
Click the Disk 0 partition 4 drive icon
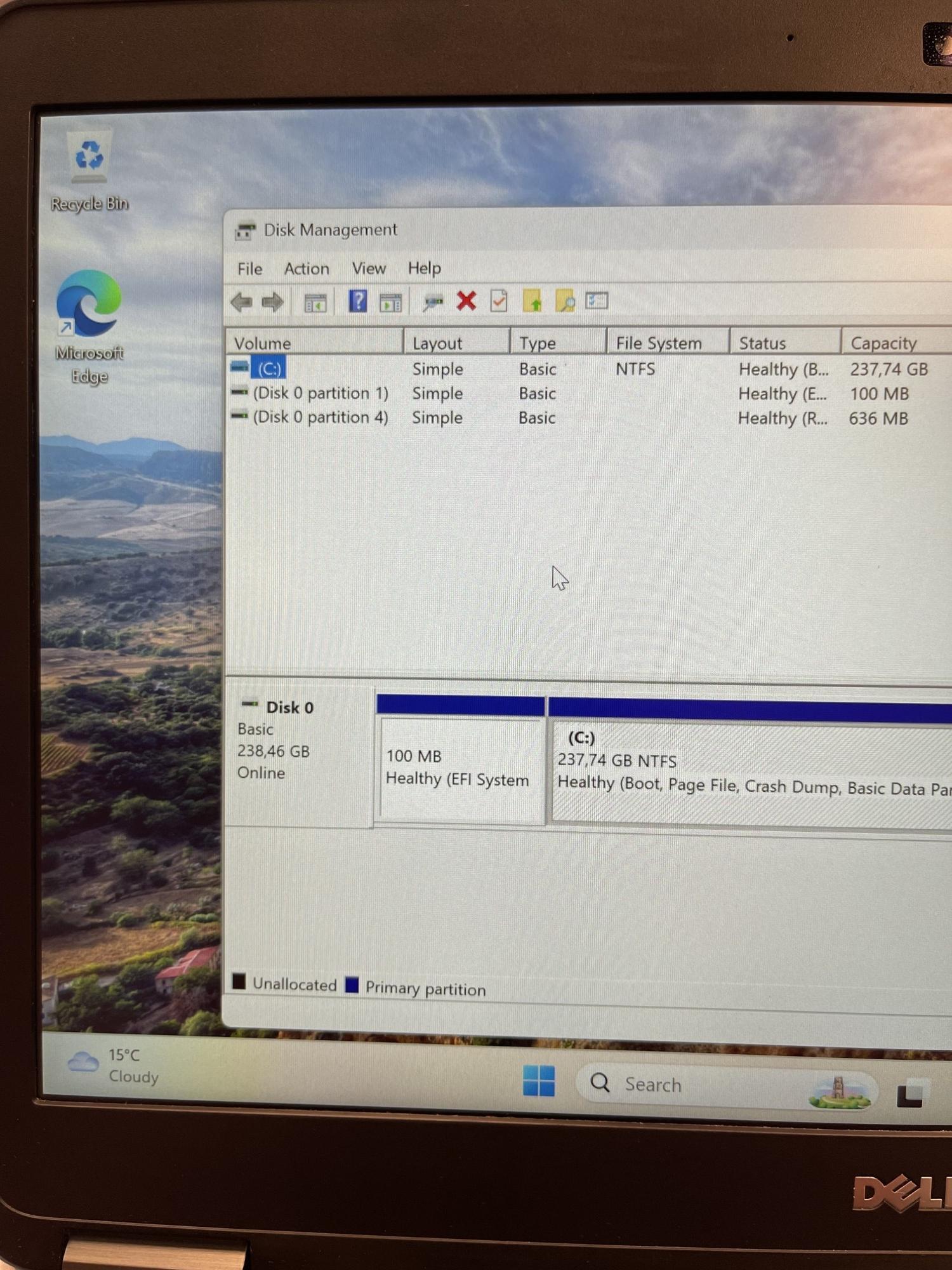[x=239, y=416]
